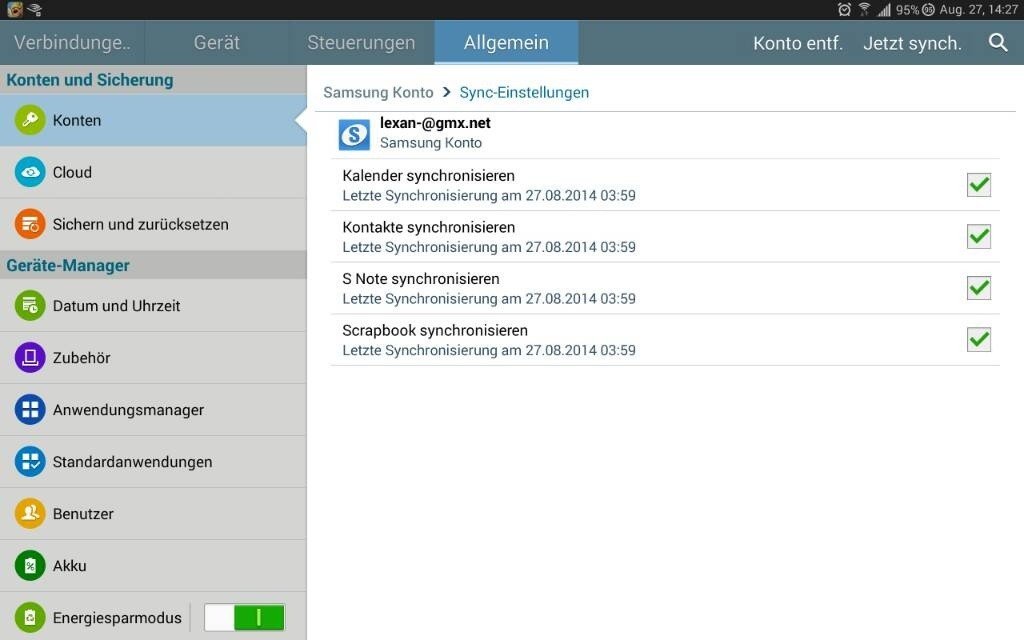Tap the Anwendungsmanager grid icon
Viewport: 1024px width, 640px height.
click(30, 409)
